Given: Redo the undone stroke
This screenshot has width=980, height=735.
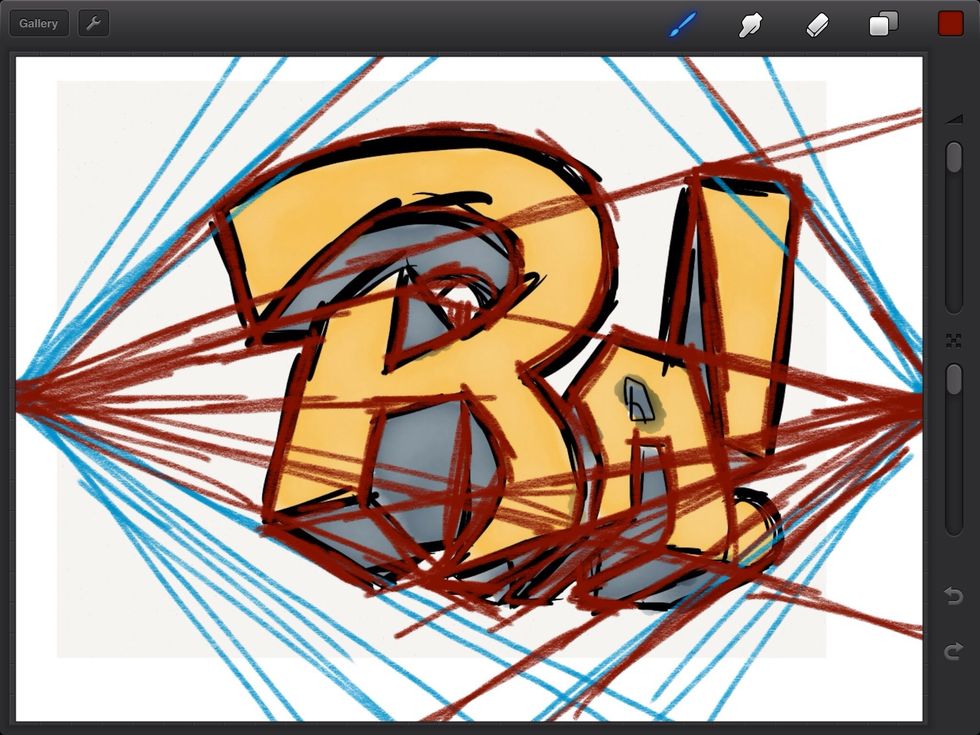Looking at the screenshot, I should pos(954,652).
